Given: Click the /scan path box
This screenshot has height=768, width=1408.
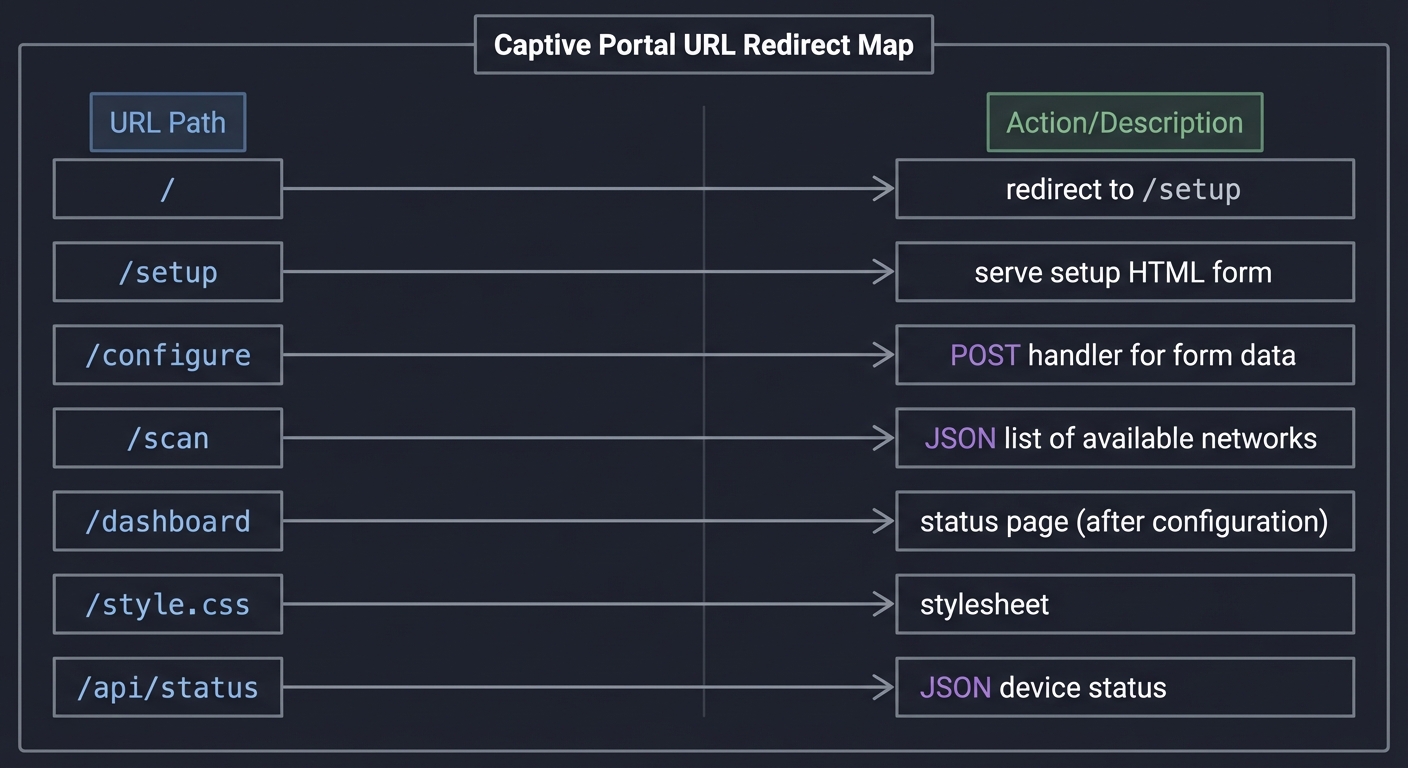Looking at the screenshot, I should point(167,438).
